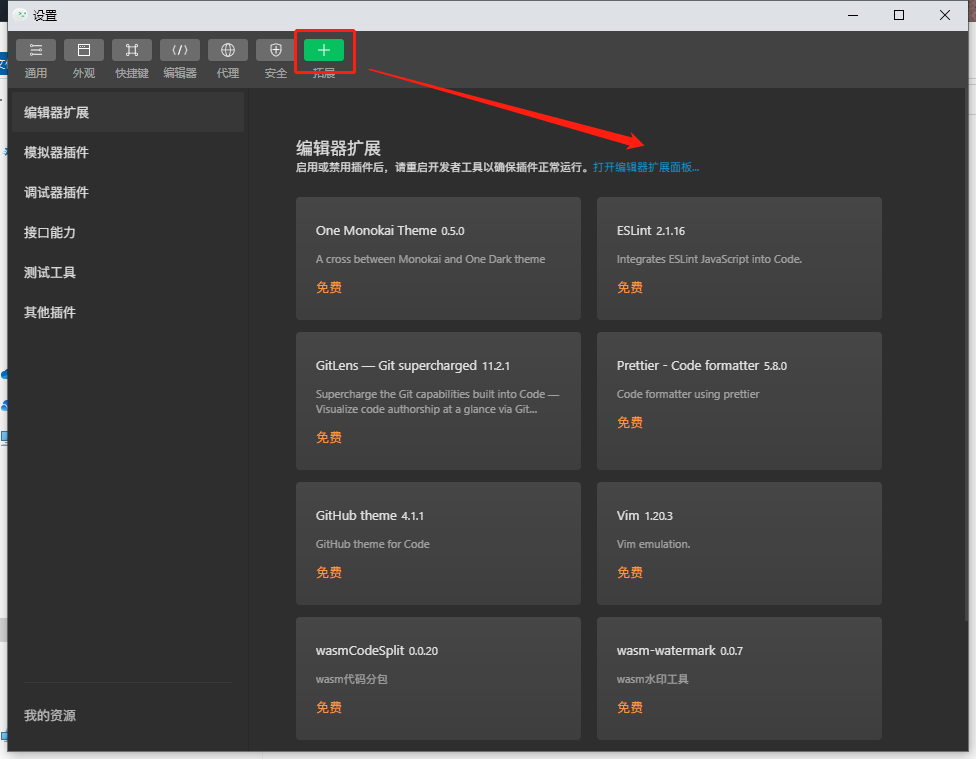Viewport: 976px width, 759px height.
Task: Open 我的资源 at sidebar bottom
Action: pyautogui.click(x=50, y=715)
